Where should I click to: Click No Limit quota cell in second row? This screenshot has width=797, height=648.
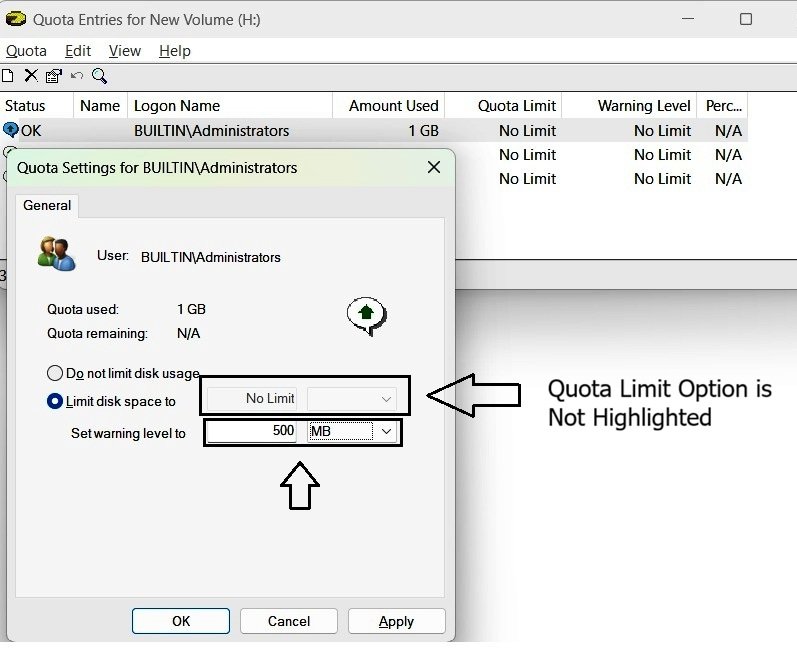(x=528, y=155)
